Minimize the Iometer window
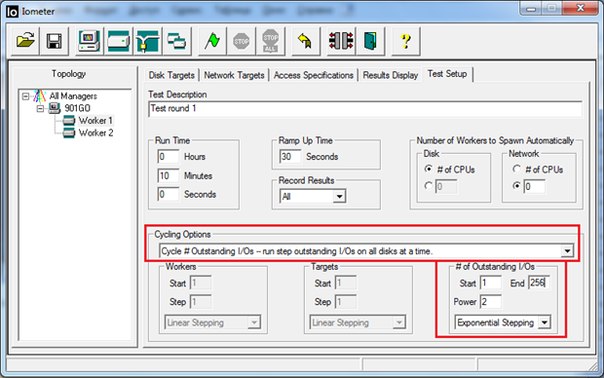This screenshot has width=604, height=378. pyautogui.click(x=531, y=8)
